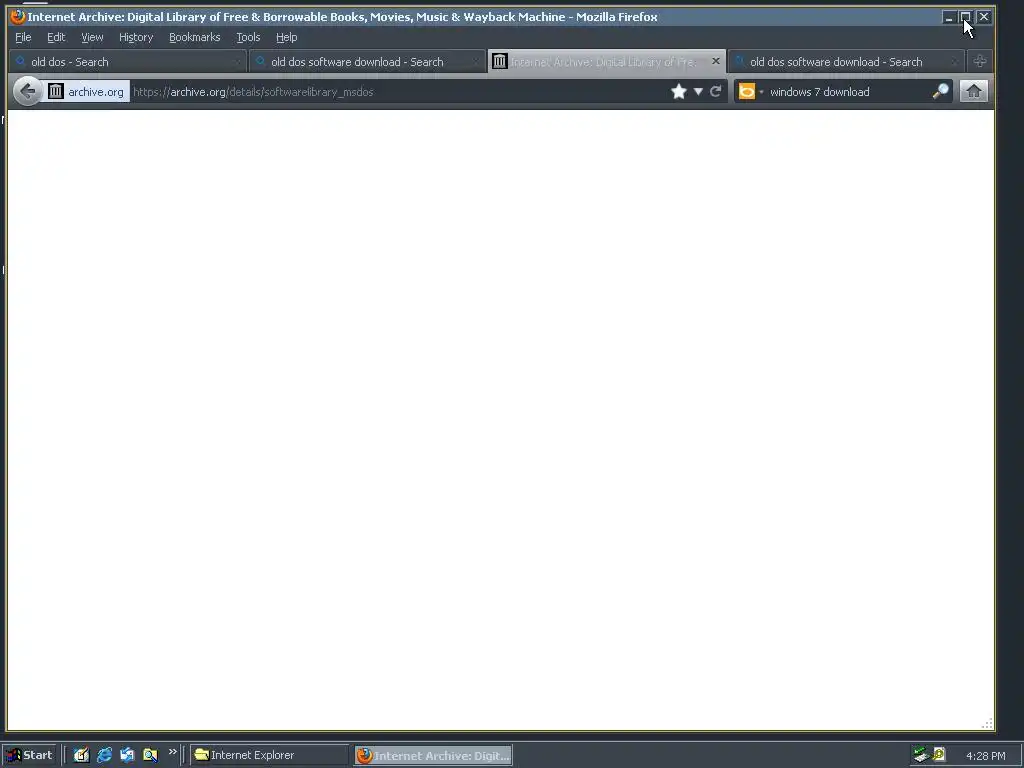Switch to the 'old dos - Search' tab

[x=128, y=62]
